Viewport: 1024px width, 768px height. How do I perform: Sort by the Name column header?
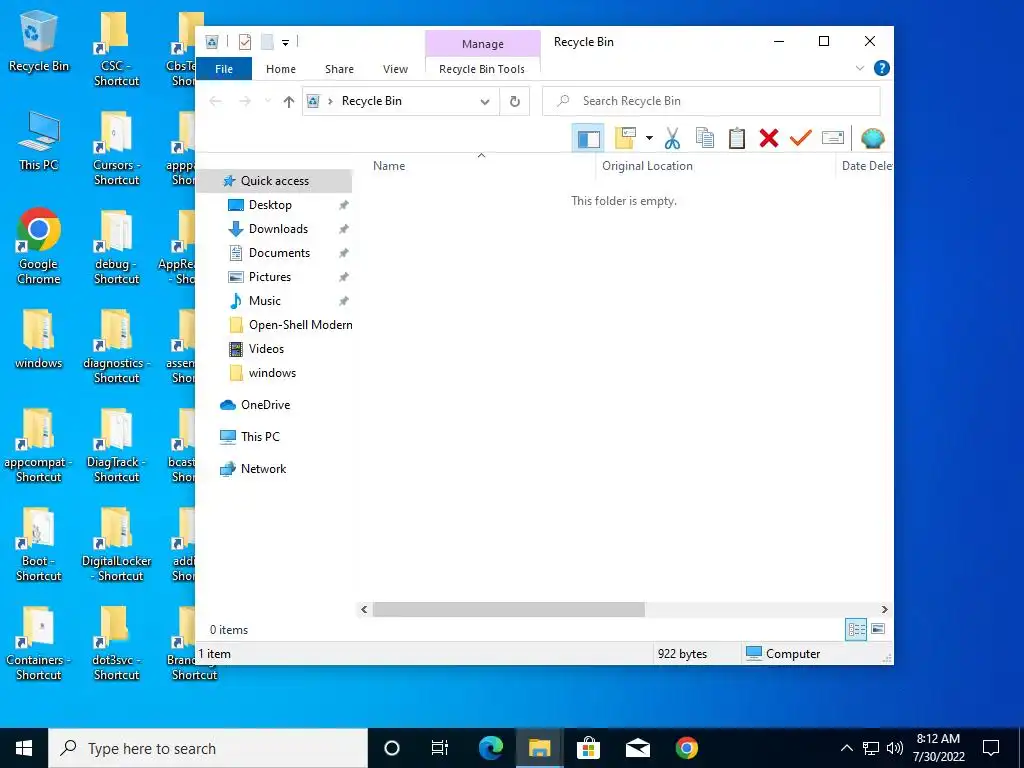(x=389, y=166)
